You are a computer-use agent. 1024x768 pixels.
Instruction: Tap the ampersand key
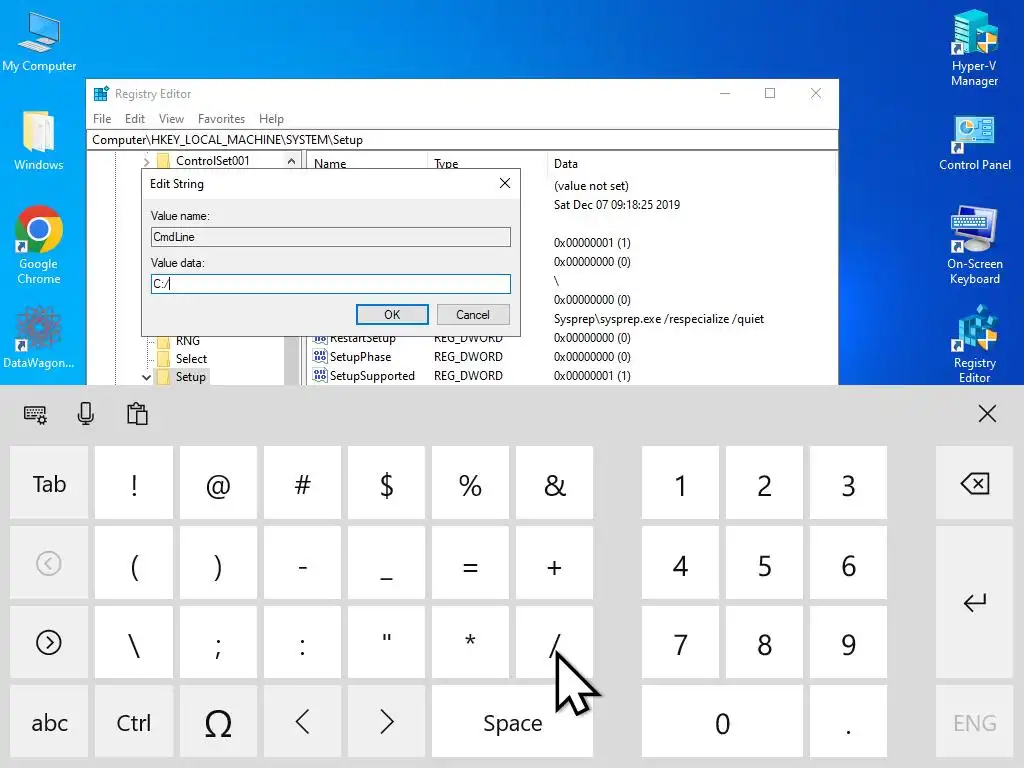pos(554,483)
